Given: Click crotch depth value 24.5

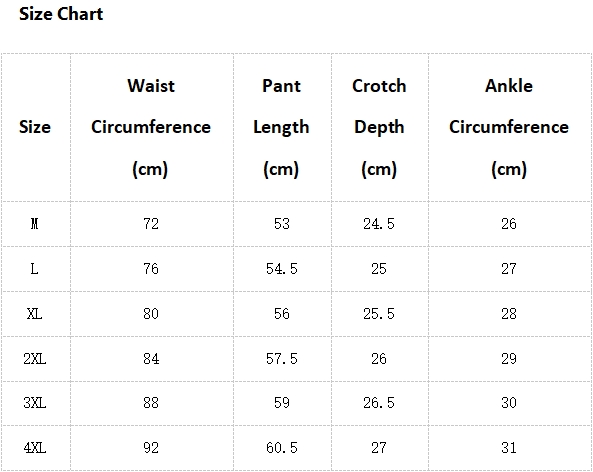Looking at the screenshot, I should (x=379, y=224).
